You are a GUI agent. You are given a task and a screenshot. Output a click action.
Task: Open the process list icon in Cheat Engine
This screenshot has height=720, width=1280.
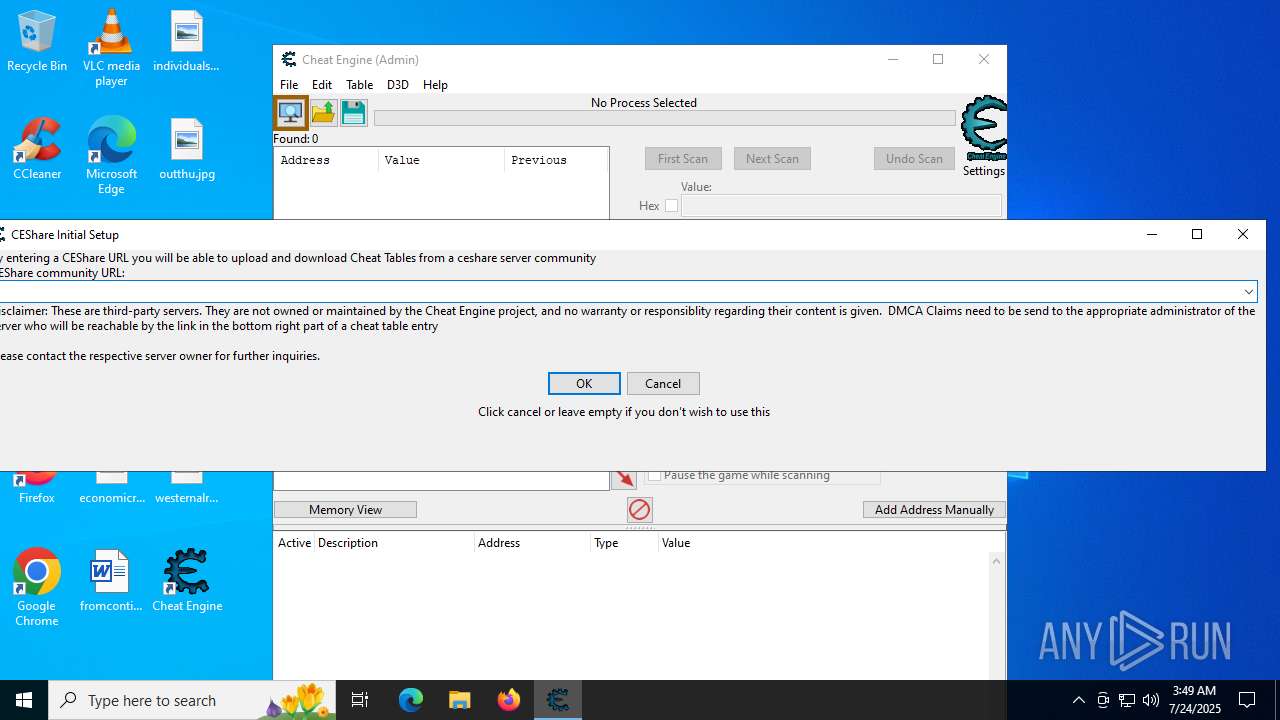tap(291, 112)
